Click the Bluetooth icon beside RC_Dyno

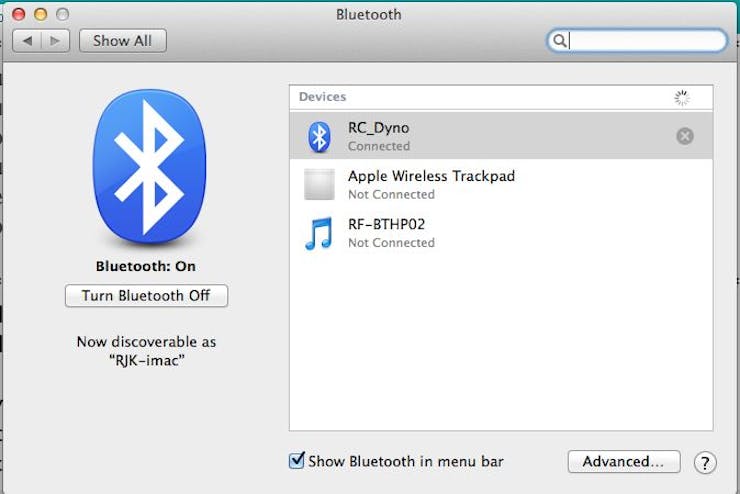(x=319, y=137)
